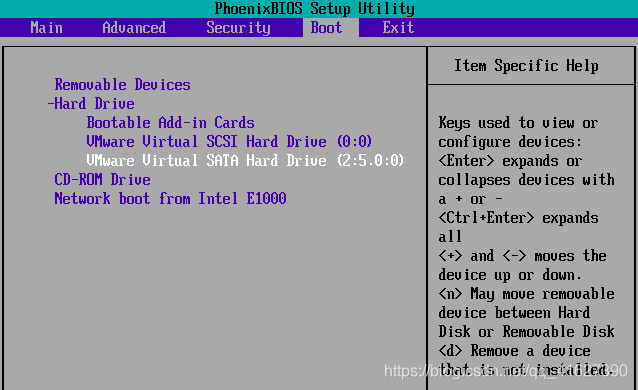Click help text '<n> May move removable'
The height and width of the screenshot is (390, 638).
pyautogui.click(x=527, y=294)
